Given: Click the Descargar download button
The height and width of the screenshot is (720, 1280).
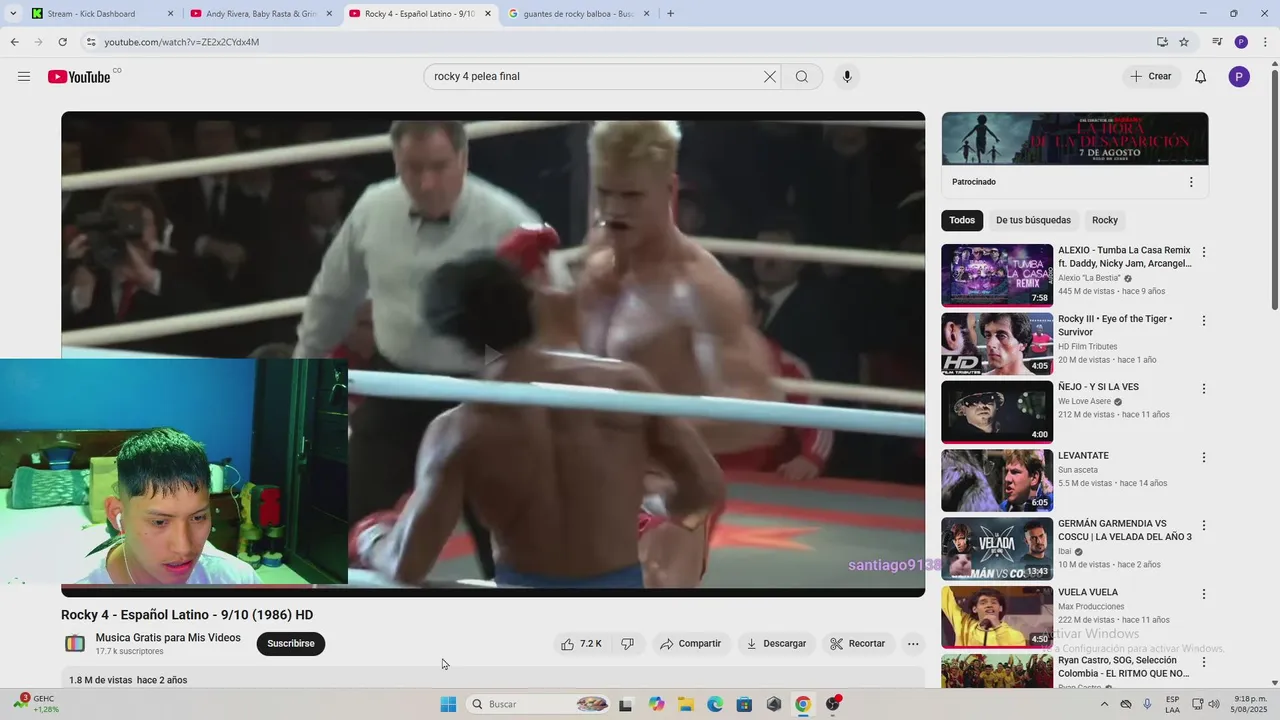Looking at the screenshot, I should point(776,644).
